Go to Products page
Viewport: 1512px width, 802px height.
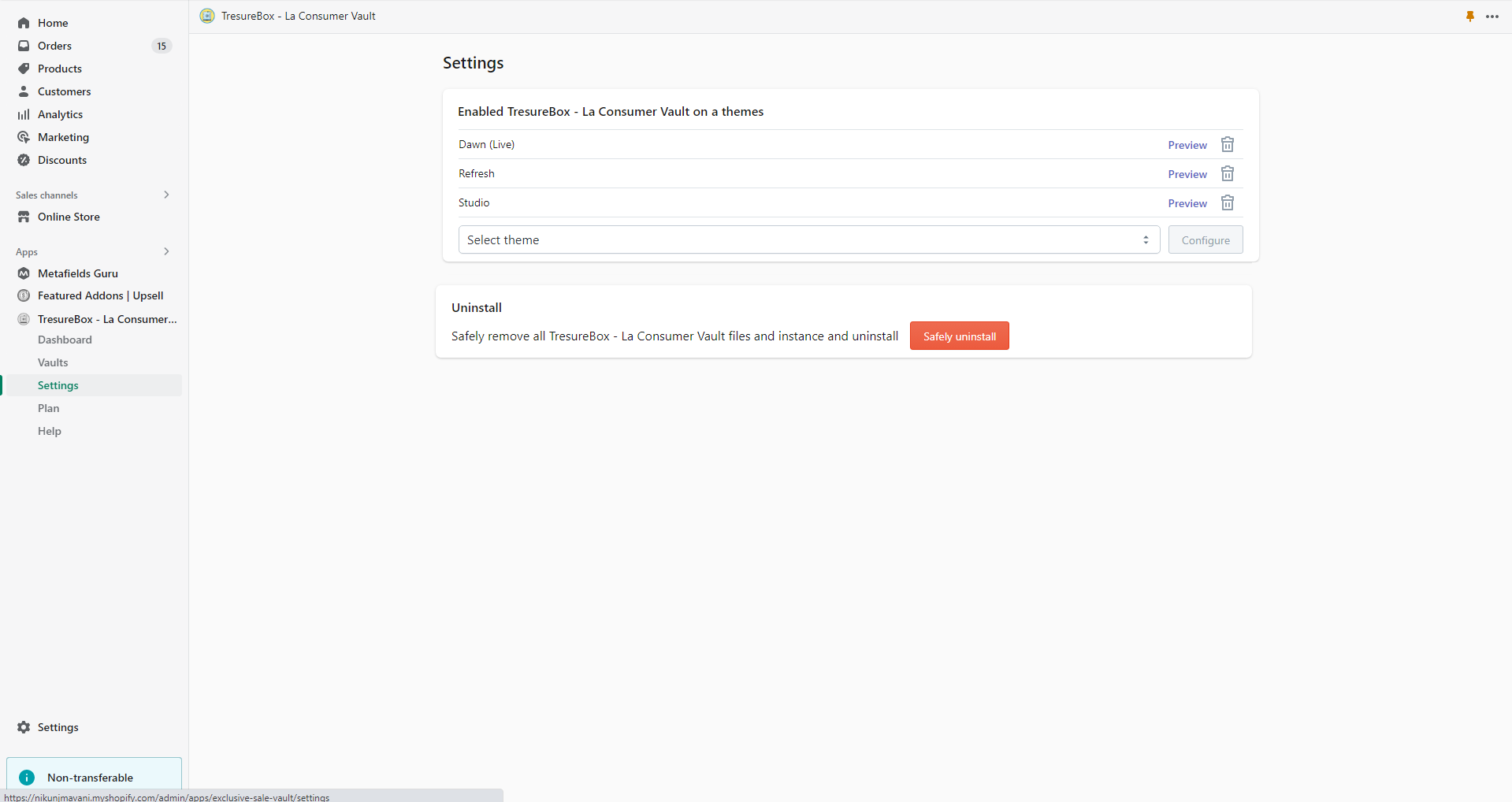[60, 69]
